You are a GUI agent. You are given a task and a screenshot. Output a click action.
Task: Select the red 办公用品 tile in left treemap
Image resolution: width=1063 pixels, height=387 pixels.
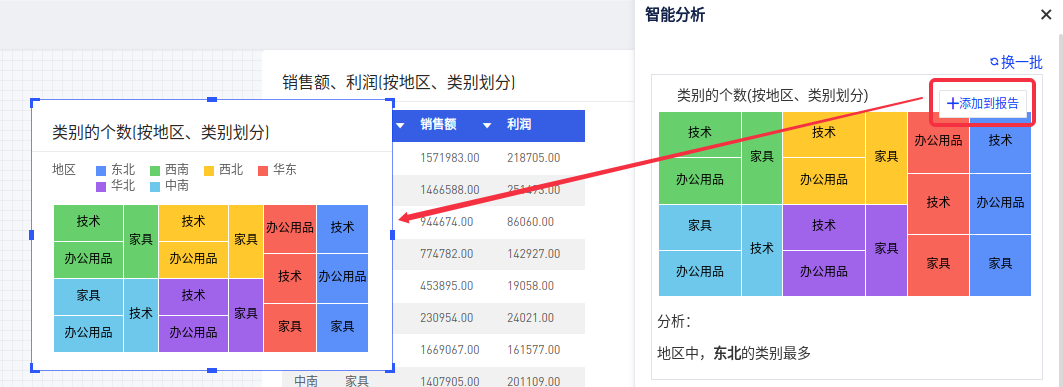point(290,229)
